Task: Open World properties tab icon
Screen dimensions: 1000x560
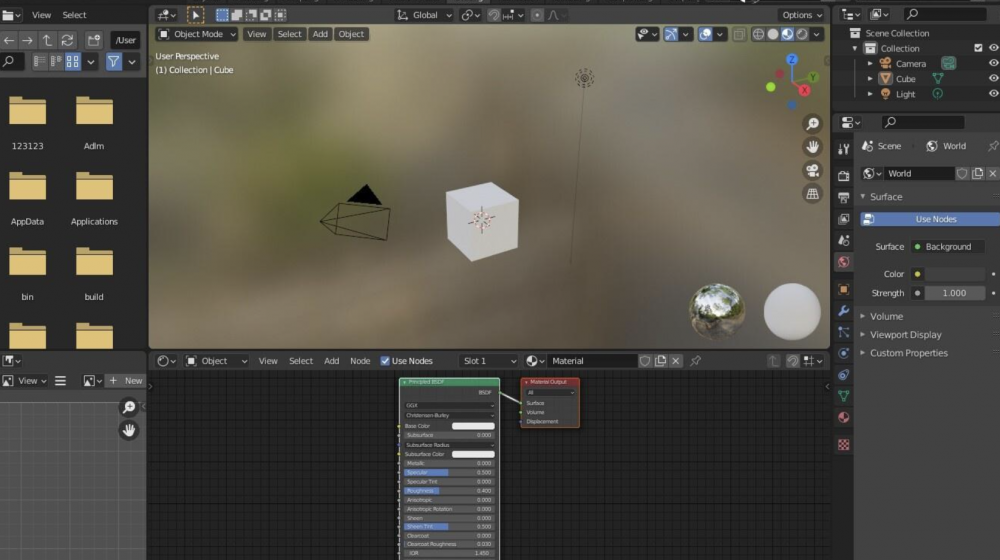Action: pyautogui.click(x=844, y=262)
